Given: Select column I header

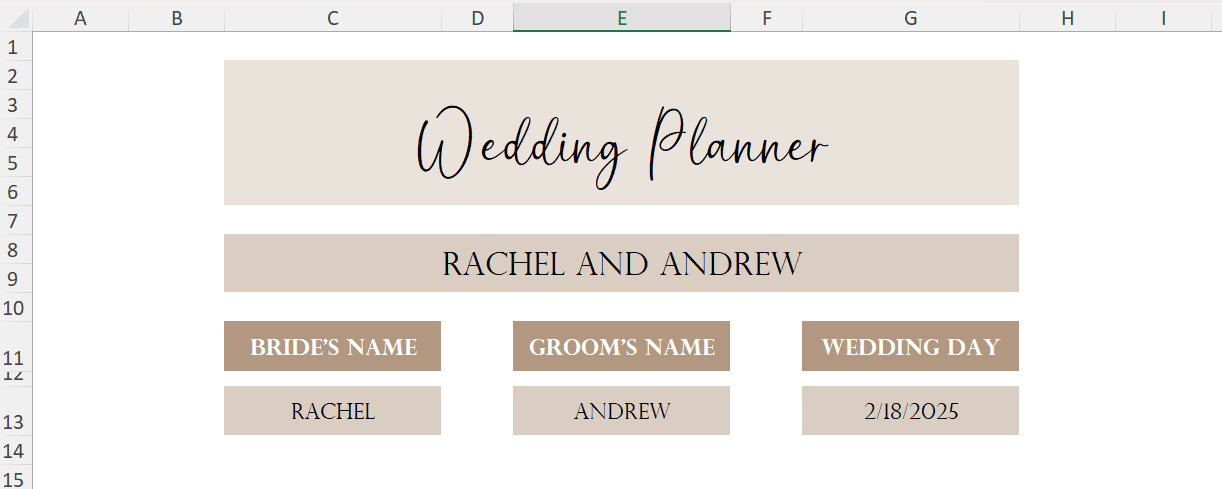Looking at the screenshot, I should tap(1163, 18).
